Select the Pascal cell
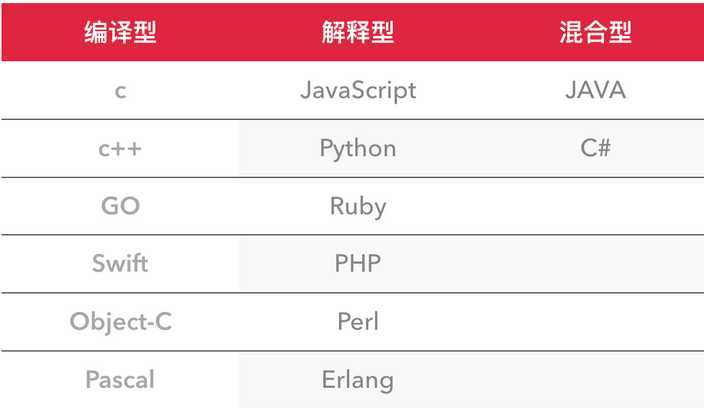Screen dimensions: 704x408 [x=120, y=380]
